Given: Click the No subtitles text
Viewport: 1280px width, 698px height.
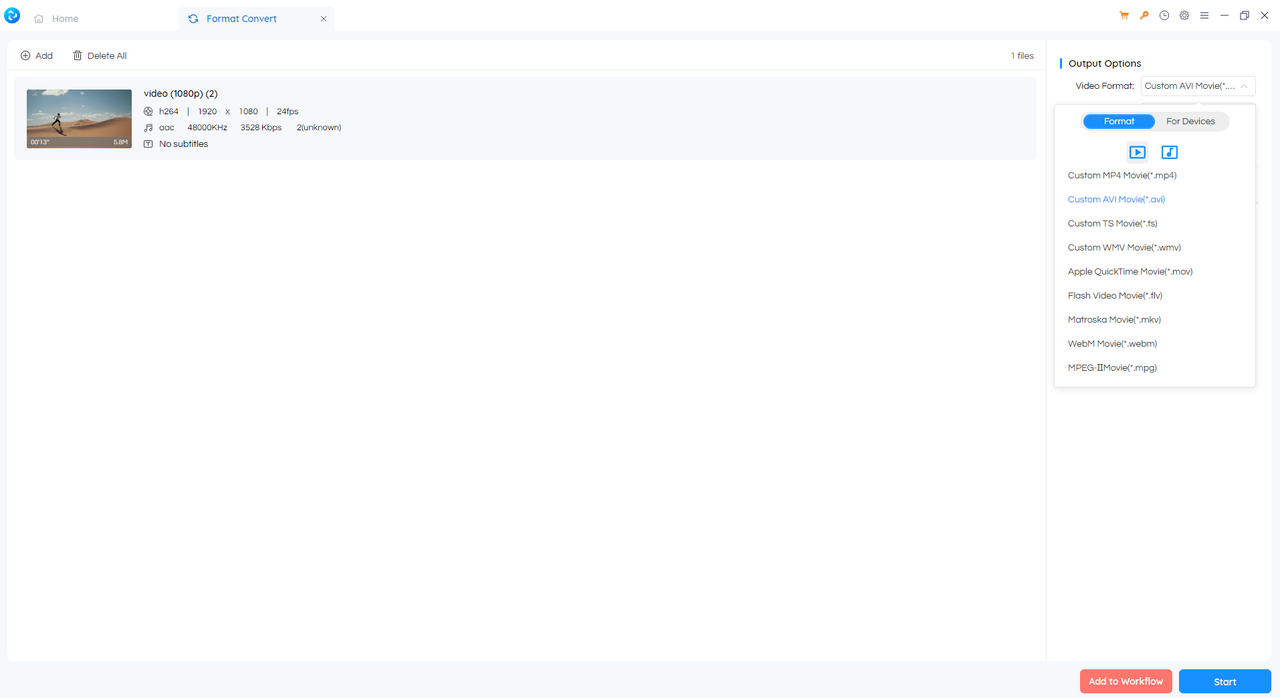Looking at the screenshot, I should pyautogui.click(x=183, y=144).
